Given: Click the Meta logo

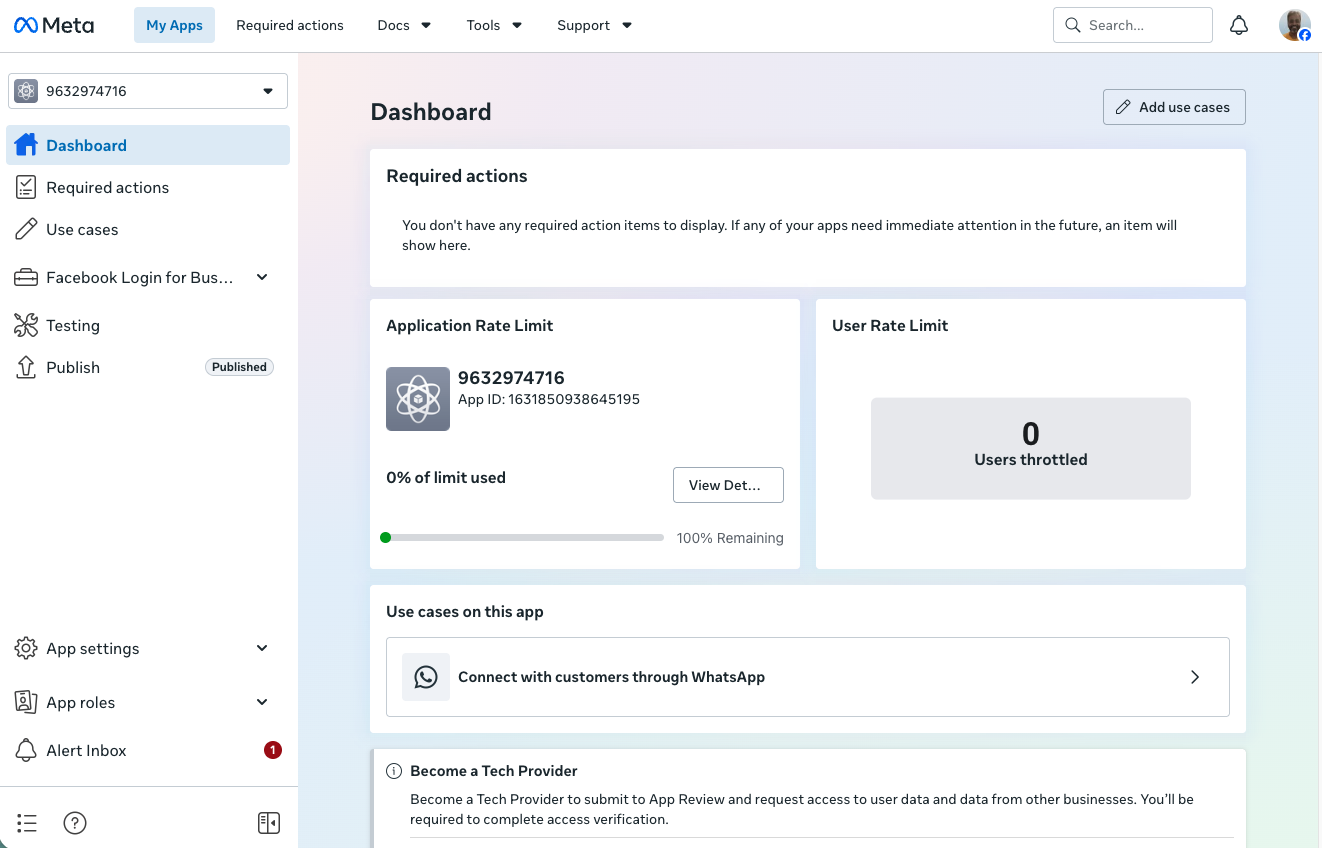Looking at the screenshot, I should pyautogui.click(x=54, y=25).
